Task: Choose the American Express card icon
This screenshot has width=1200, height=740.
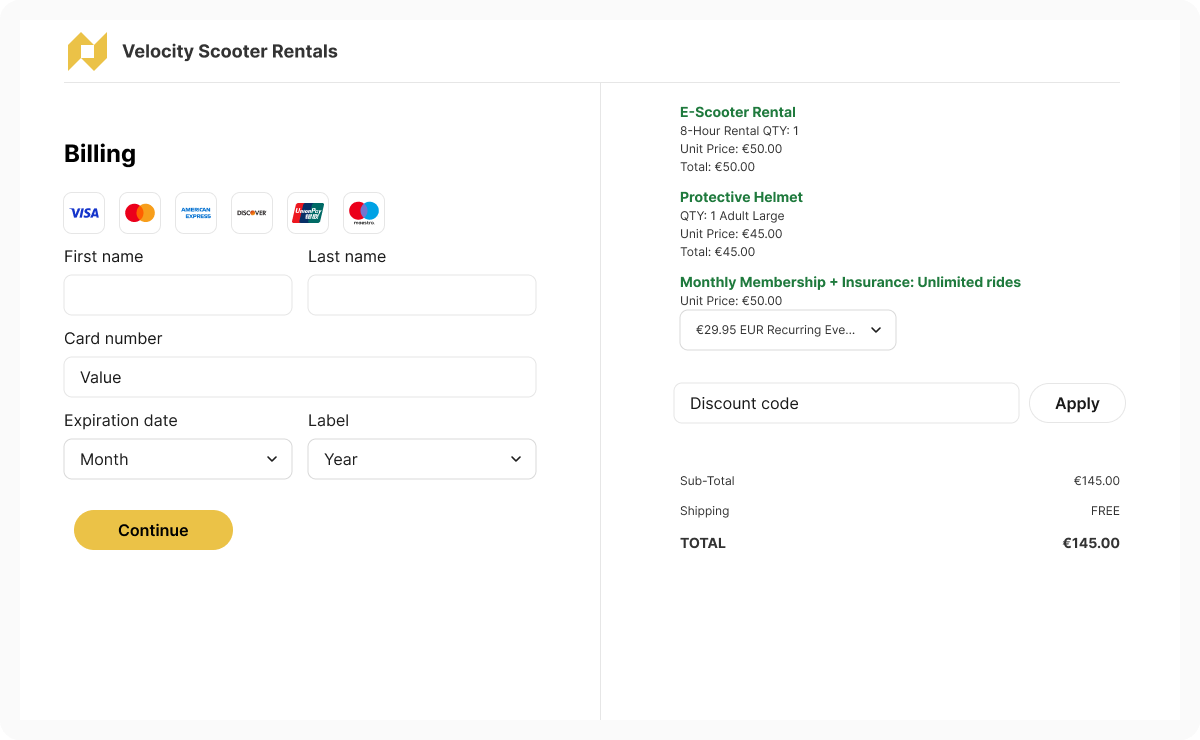Action: click(196, 213)
